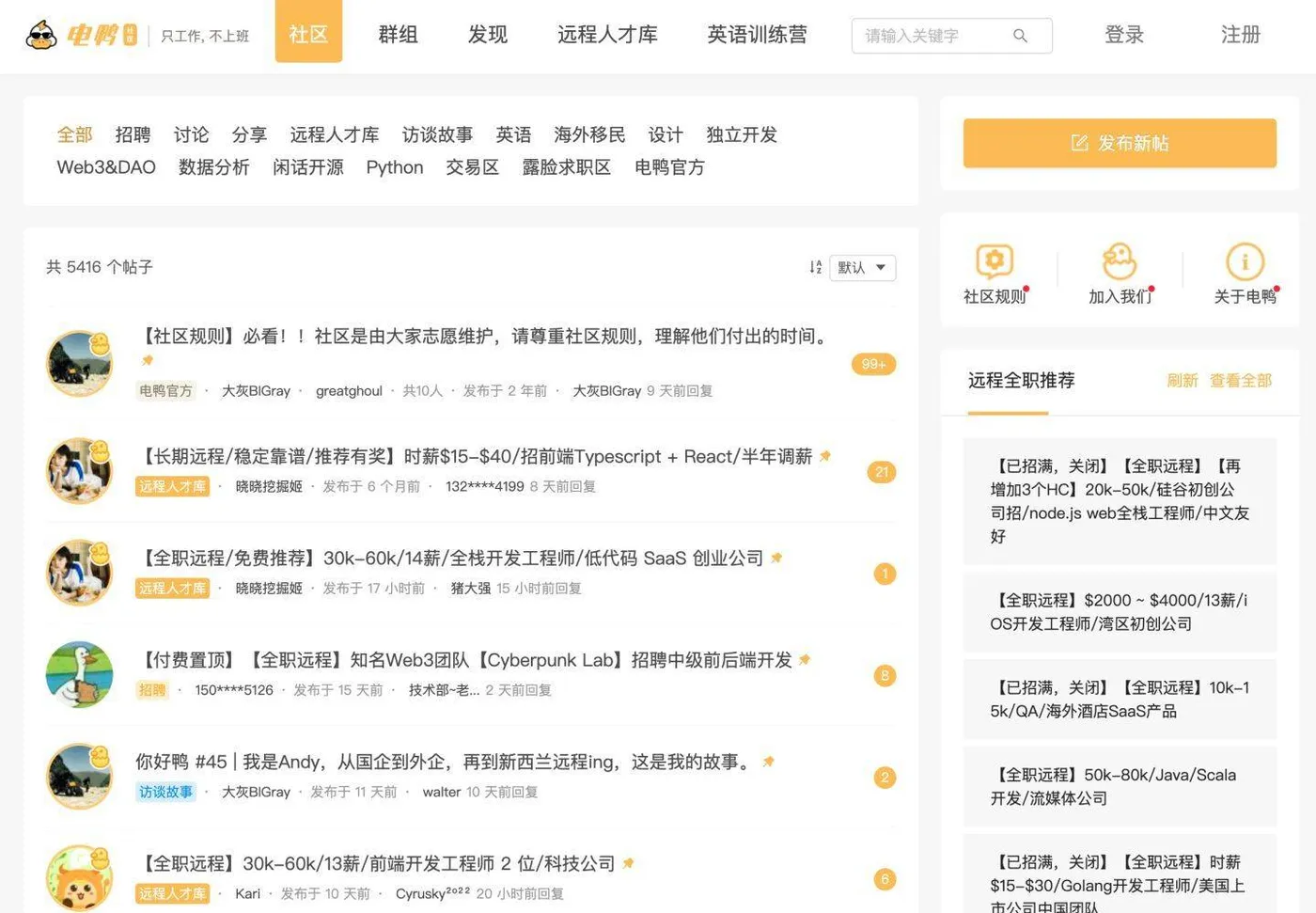Open the 加入我们 duck icon
This screenshot has height=913, width=1316.
1120,260
